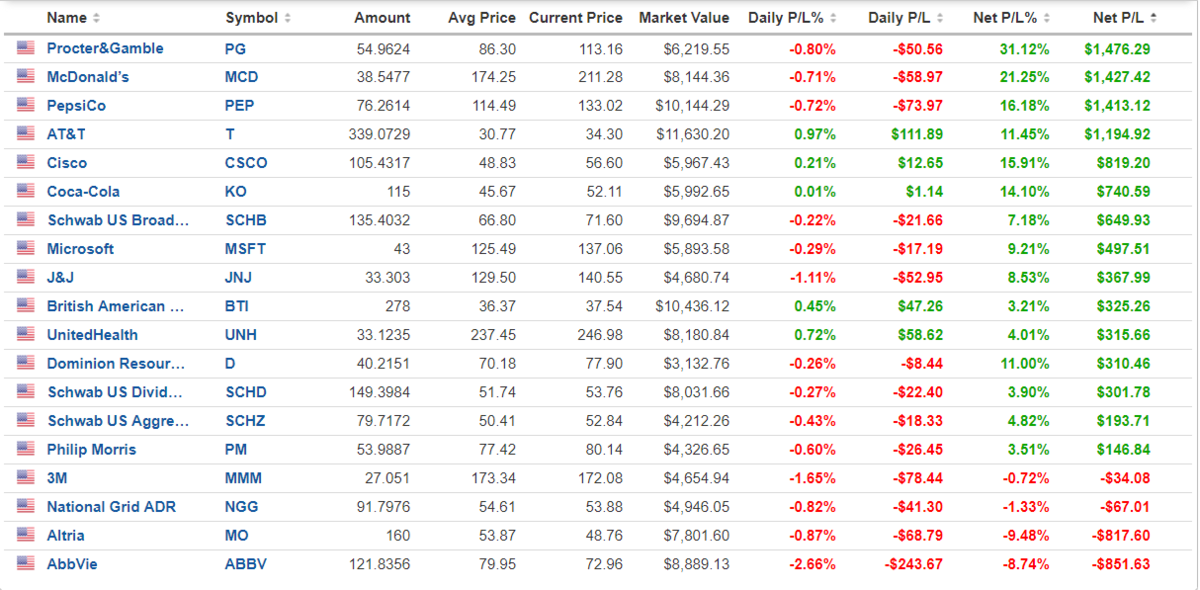The width and height of the screenshot is (1200, 590).
Task: Click the US flag icon beside Cisco
Action: click(25, 163)
